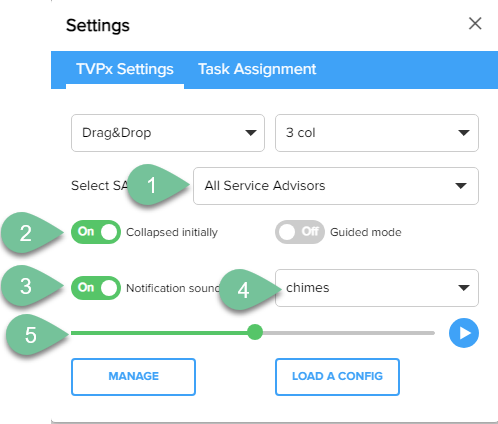Switch to the TVPx Settings tab
This screenshot has width=498, height=424.
tap(125, 69)
